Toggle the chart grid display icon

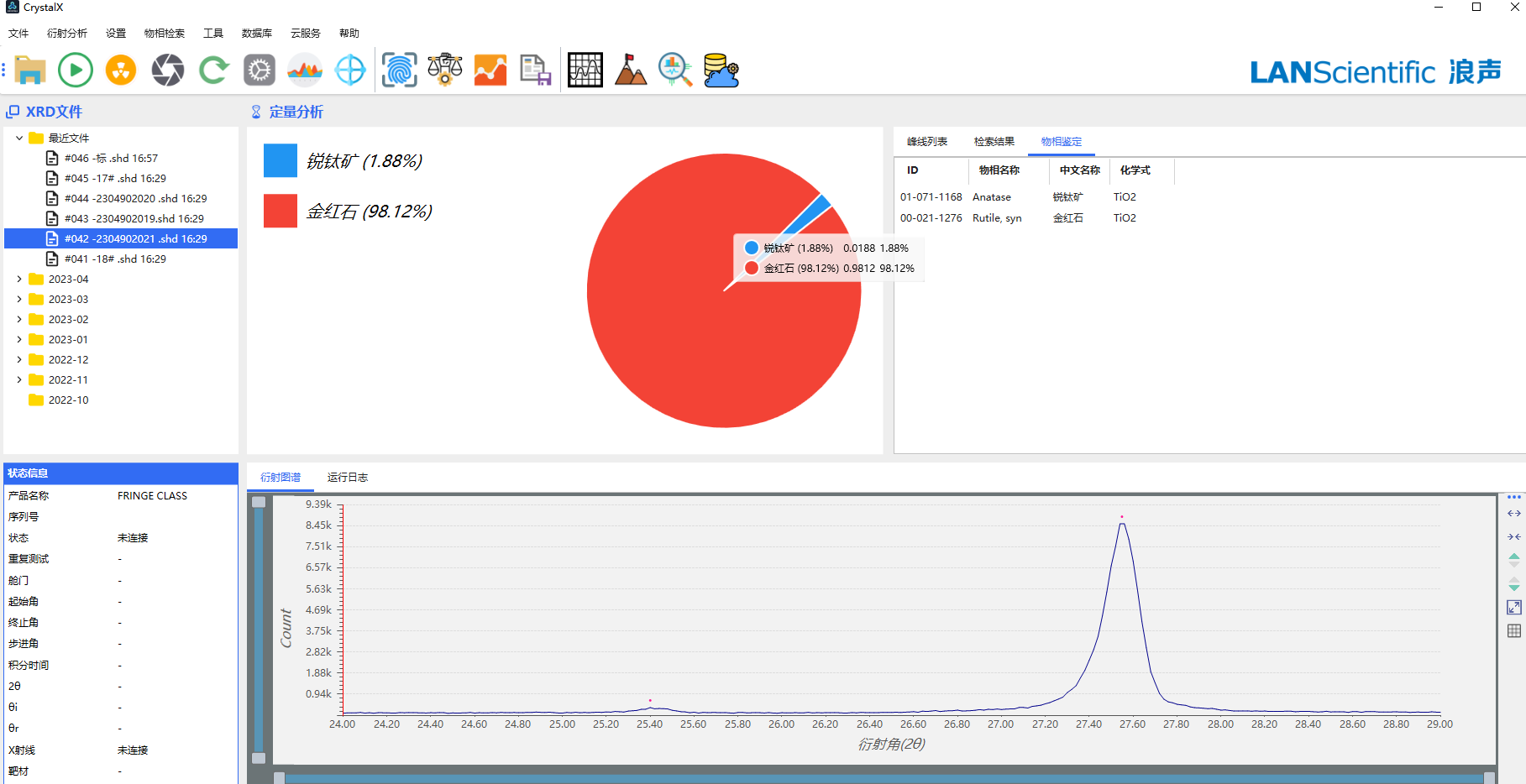tap(1513, 631)
